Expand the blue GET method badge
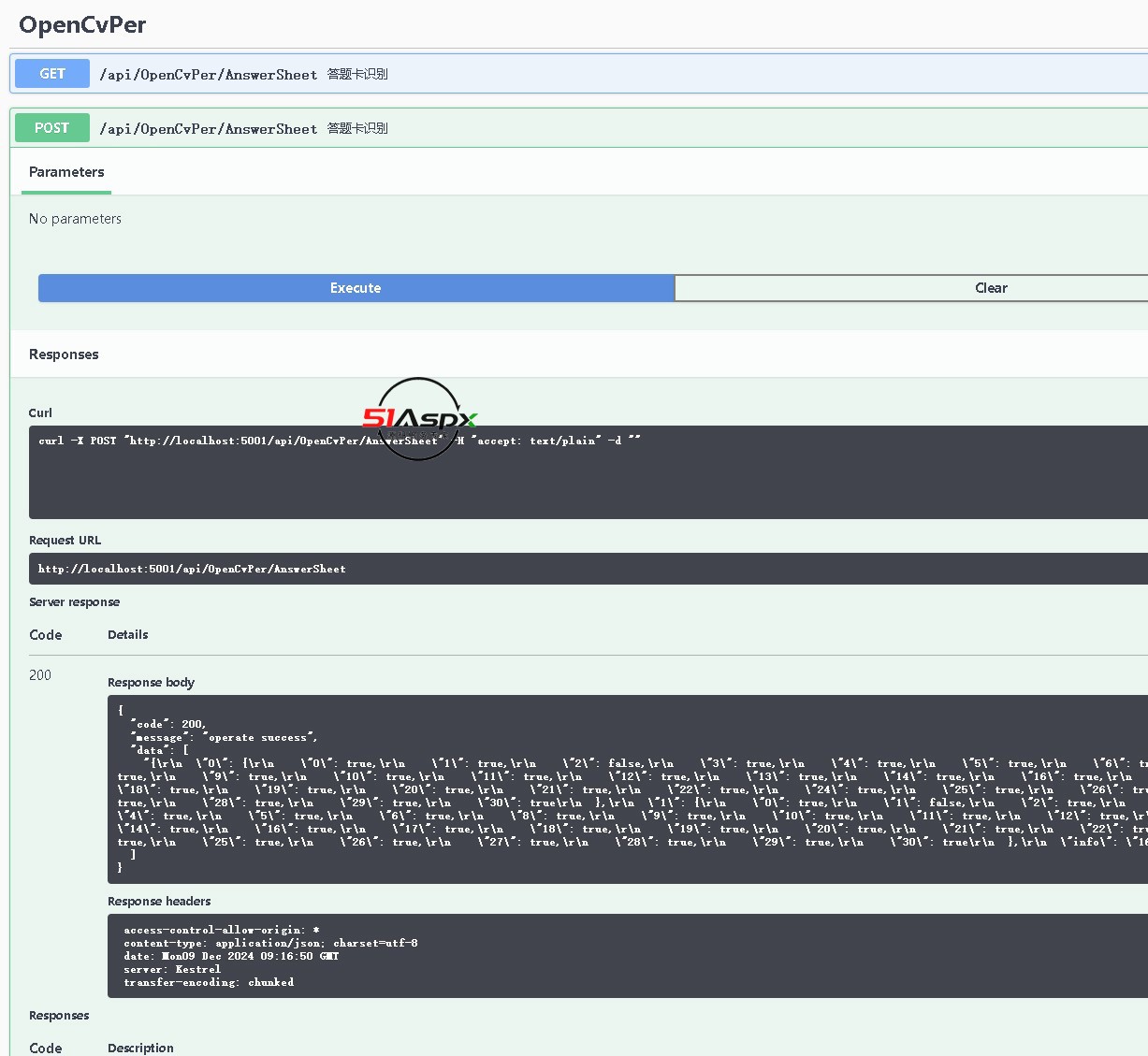 point(52,74)
